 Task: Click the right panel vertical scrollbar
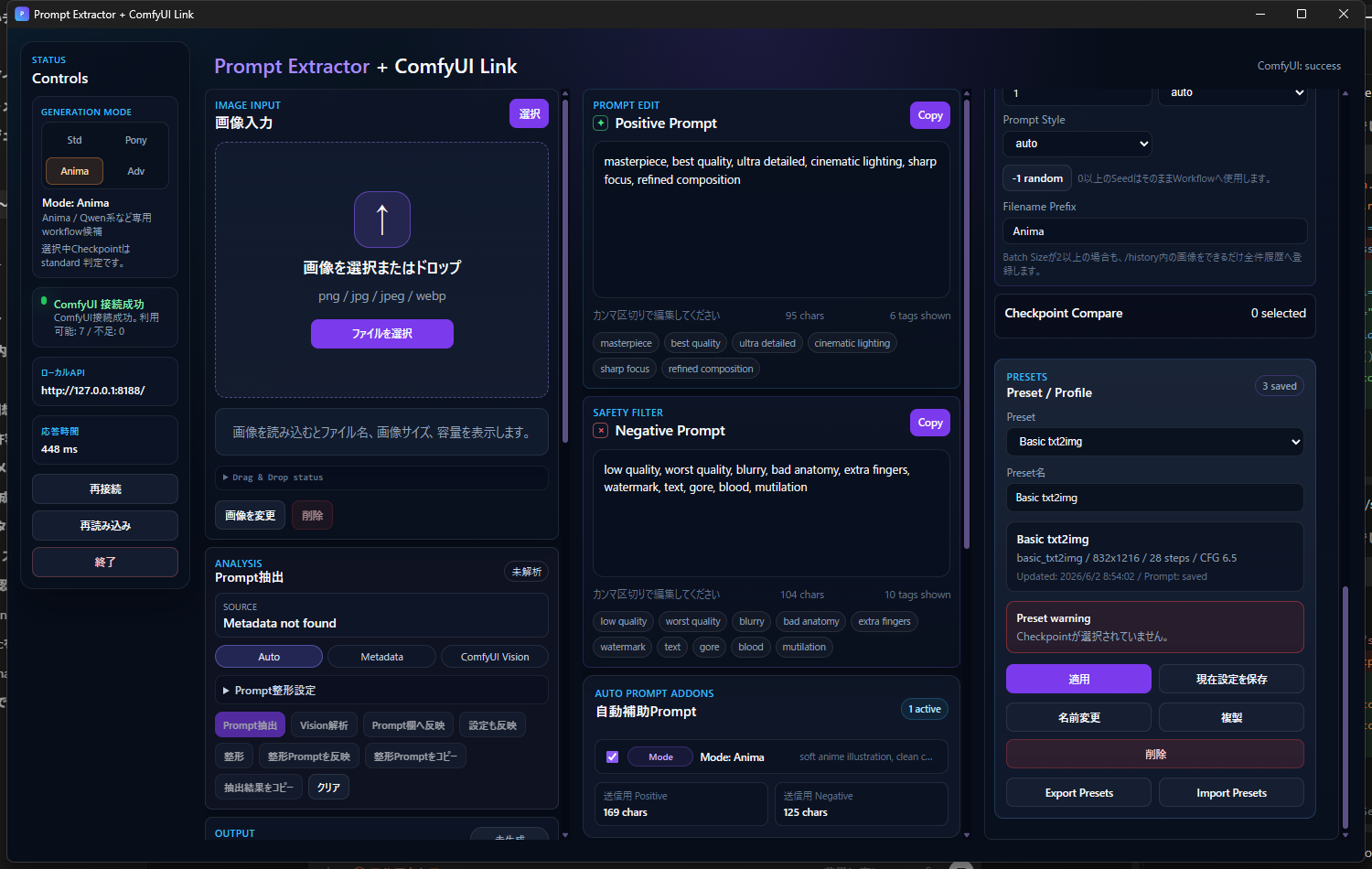1345,708
